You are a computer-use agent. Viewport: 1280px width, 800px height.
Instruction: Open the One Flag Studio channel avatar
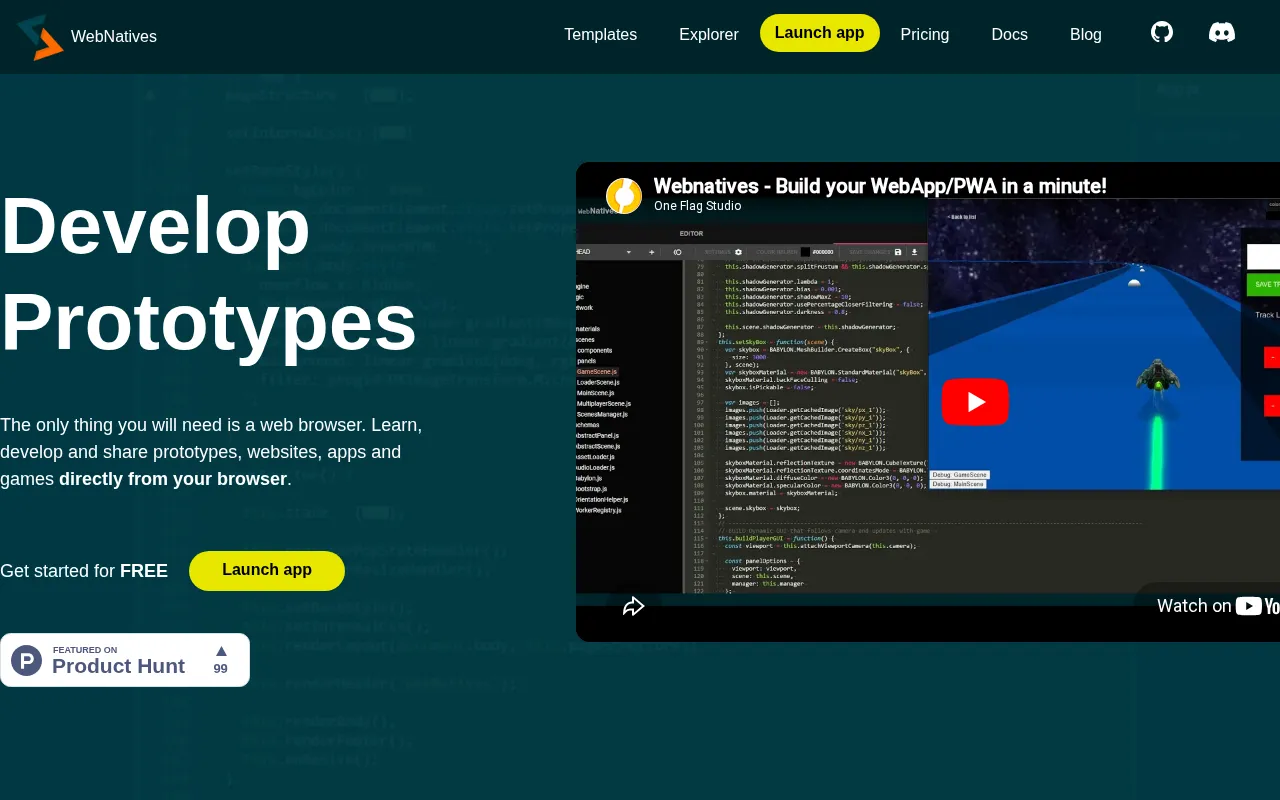click(x=624, y=195)
